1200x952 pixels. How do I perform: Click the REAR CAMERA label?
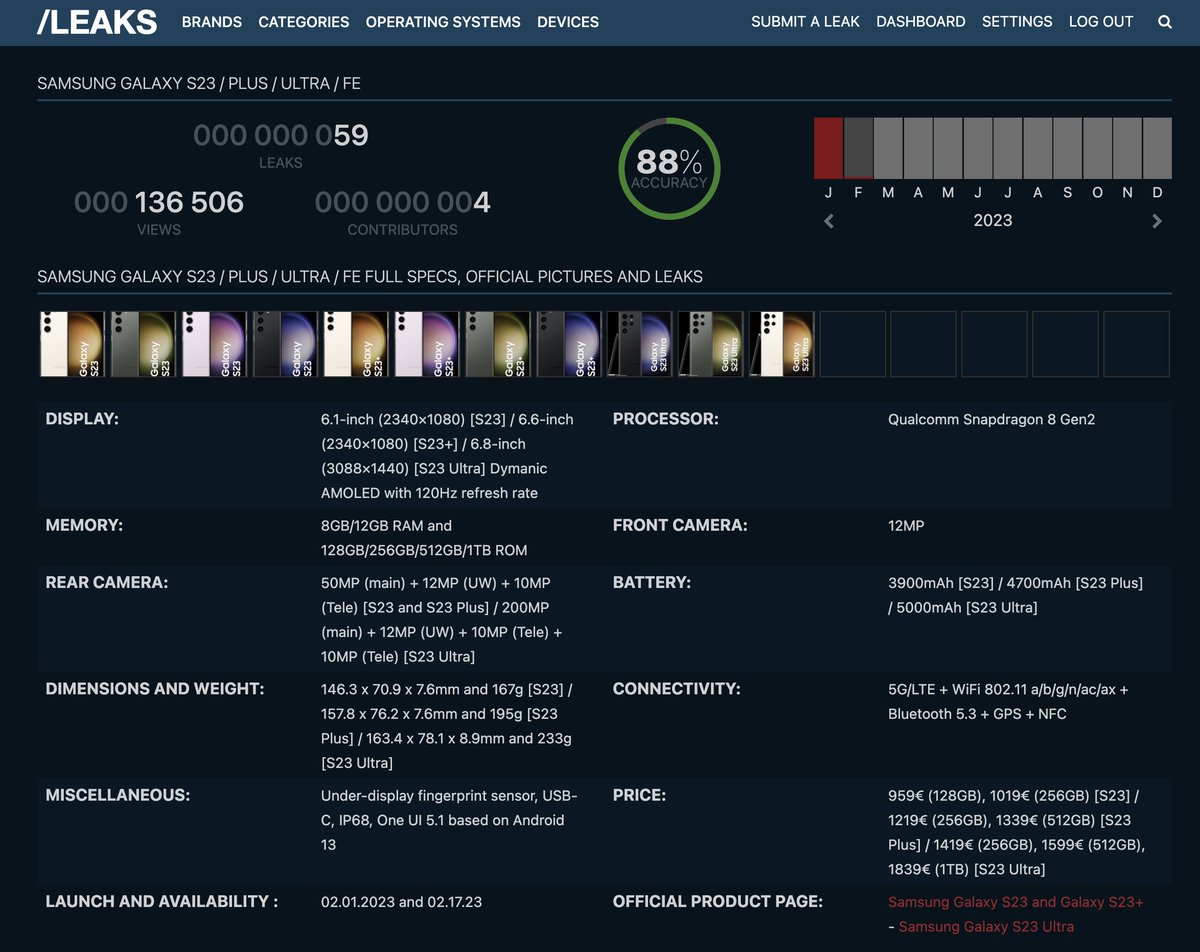[x=107, y=582]
